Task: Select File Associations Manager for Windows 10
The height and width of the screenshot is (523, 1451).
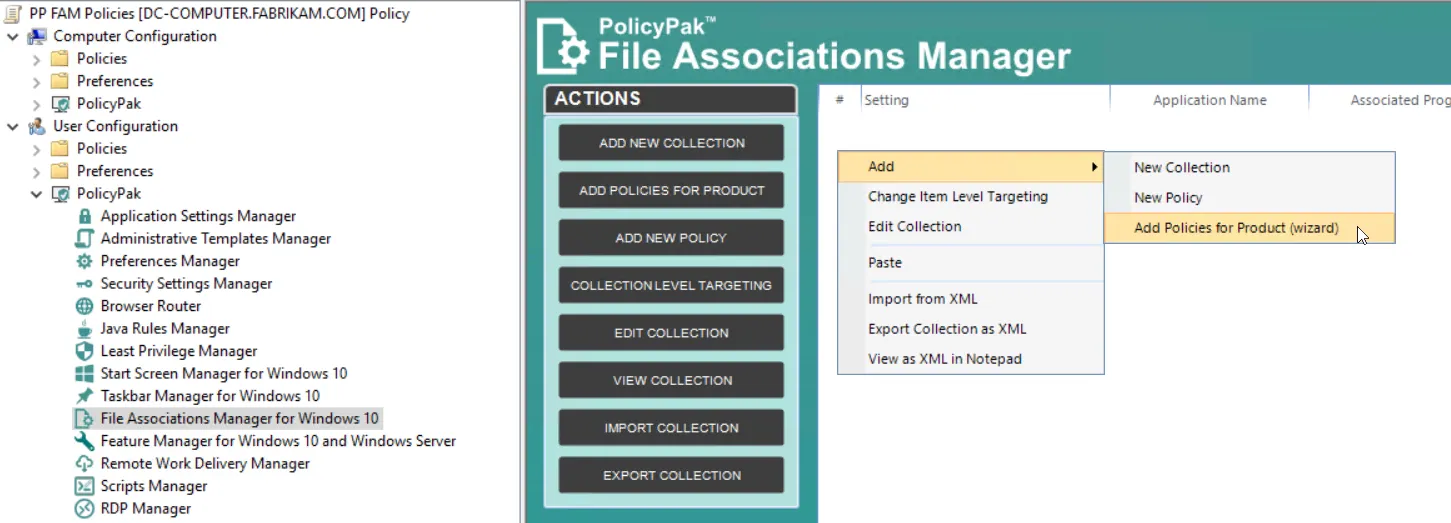Action: [x=240, y=419]
